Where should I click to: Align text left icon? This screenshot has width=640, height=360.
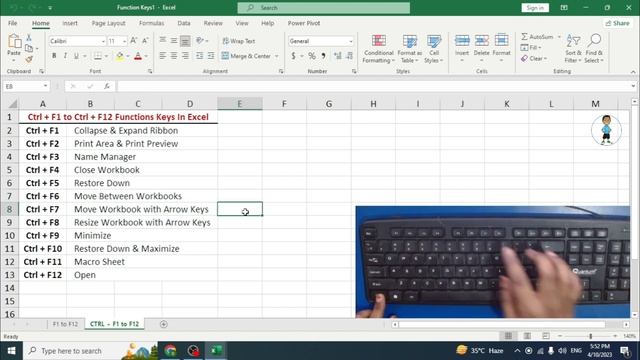click(162, 56)
